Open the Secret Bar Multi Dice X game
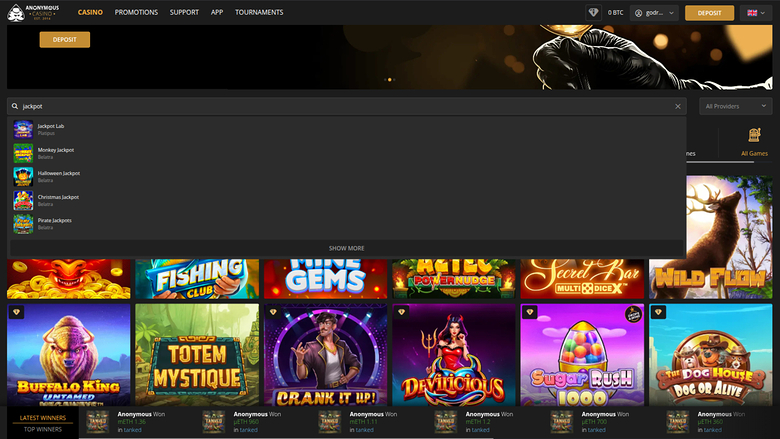This screenshot has width=780, height=439. tap(582, 278)
